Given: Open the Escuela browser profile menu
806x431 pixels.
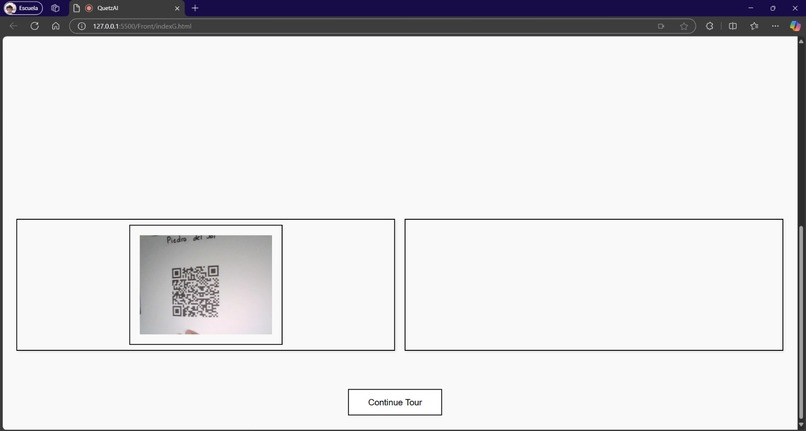Looking at the screenshot, I should click(x=24, y=8).
